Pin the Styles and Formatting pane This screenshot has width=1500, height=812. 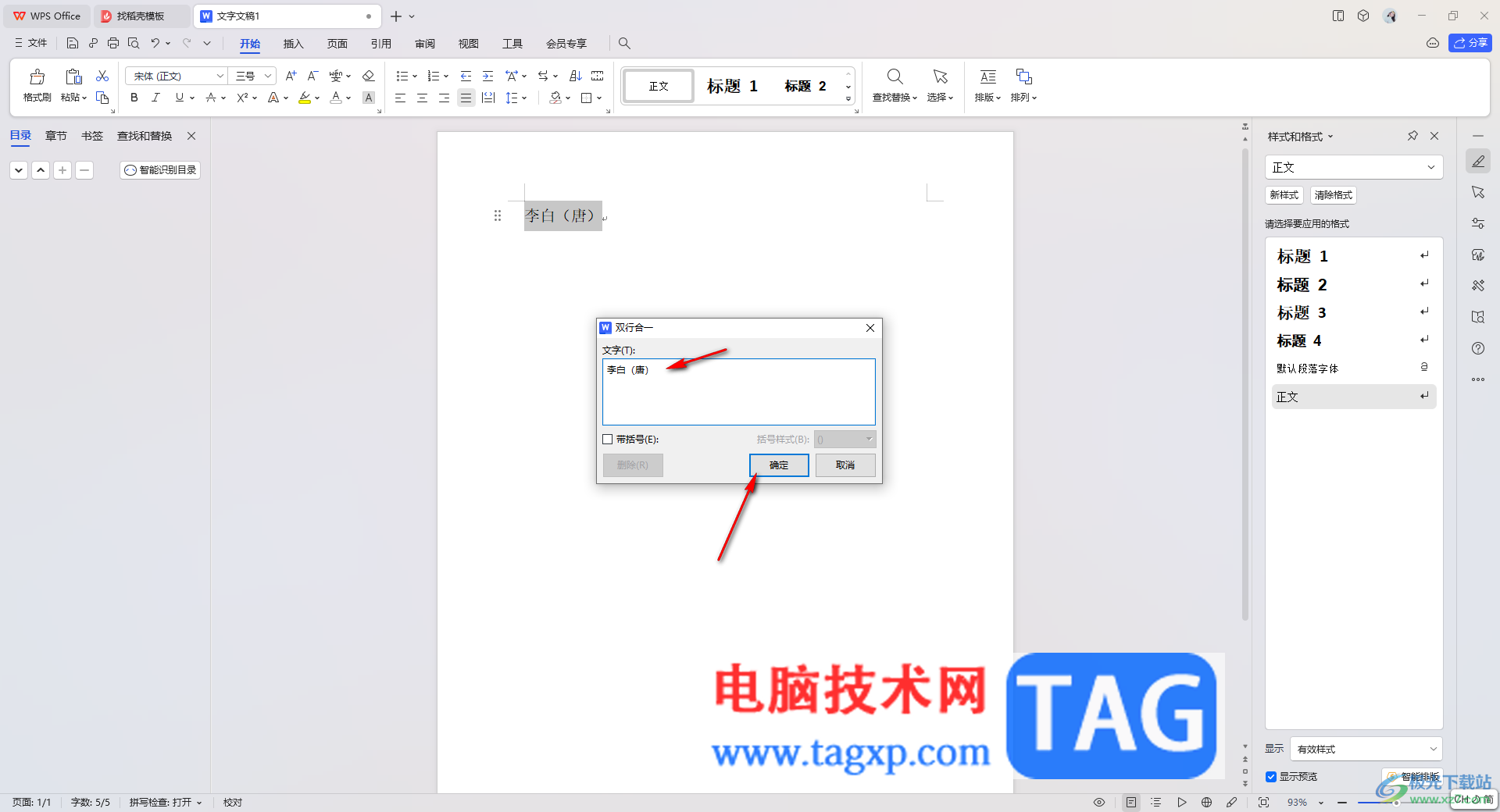pyautogui.click(x=1412, y=136)
